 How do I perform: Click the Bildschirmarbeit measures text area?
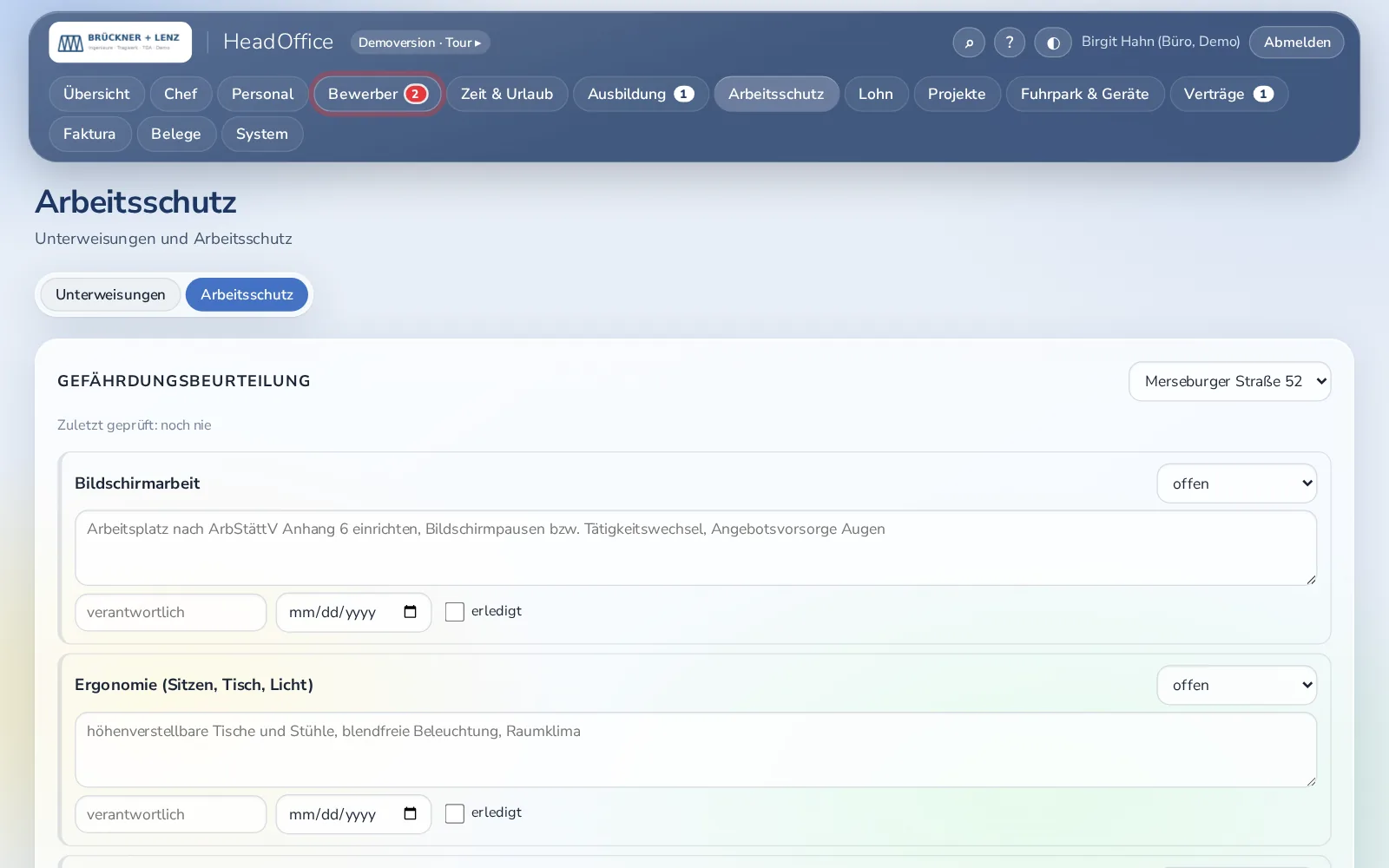[695, 548]
